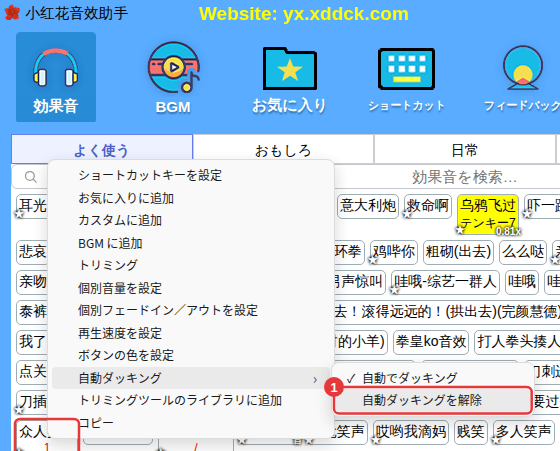
Task: Click the star on 多人笑声 button
Action: click(x=496, y=441)
